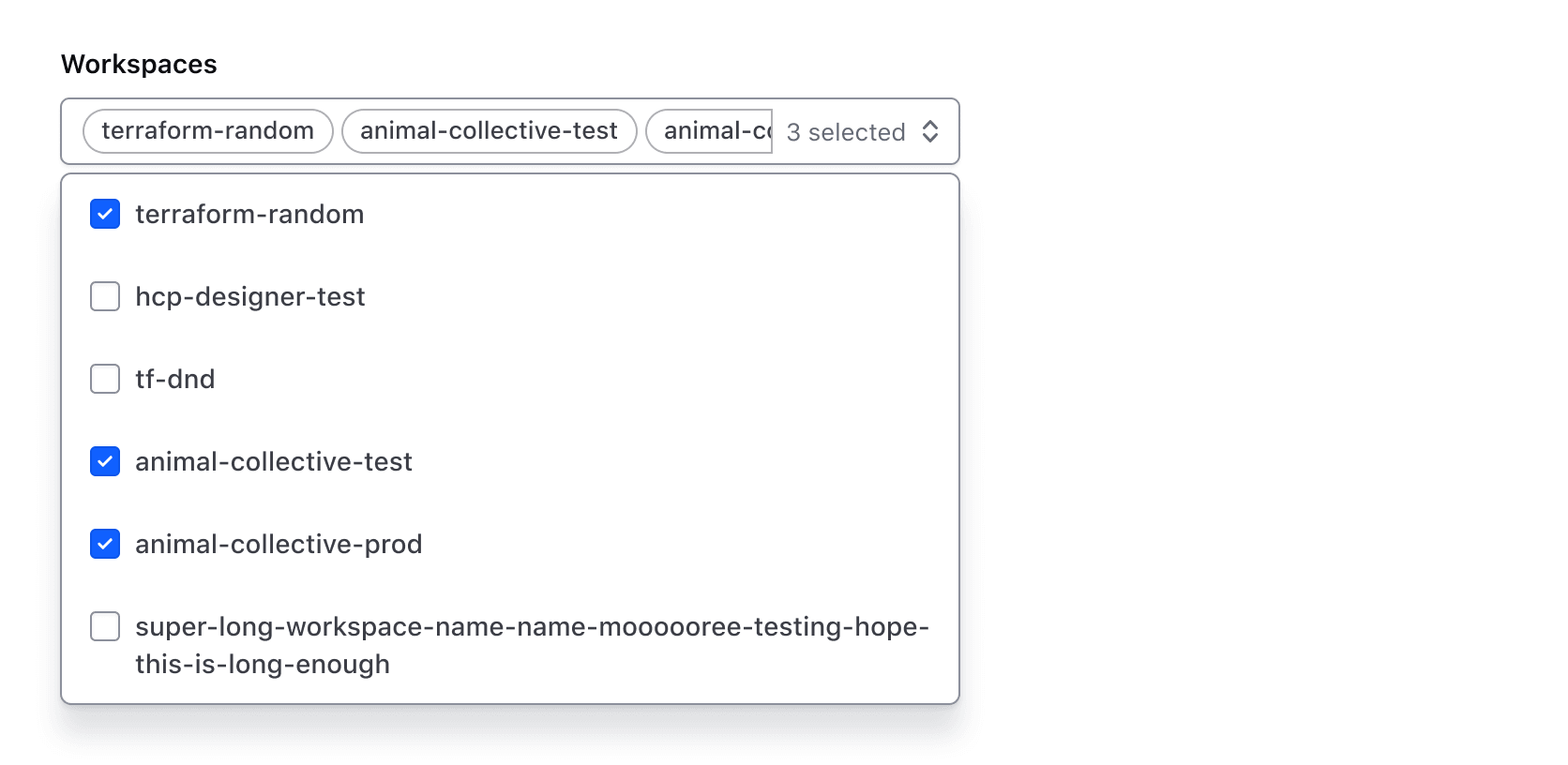The image size is (1568, 765).
Task: Click the Workspaces field label
Action: click(x=139, y=64)
